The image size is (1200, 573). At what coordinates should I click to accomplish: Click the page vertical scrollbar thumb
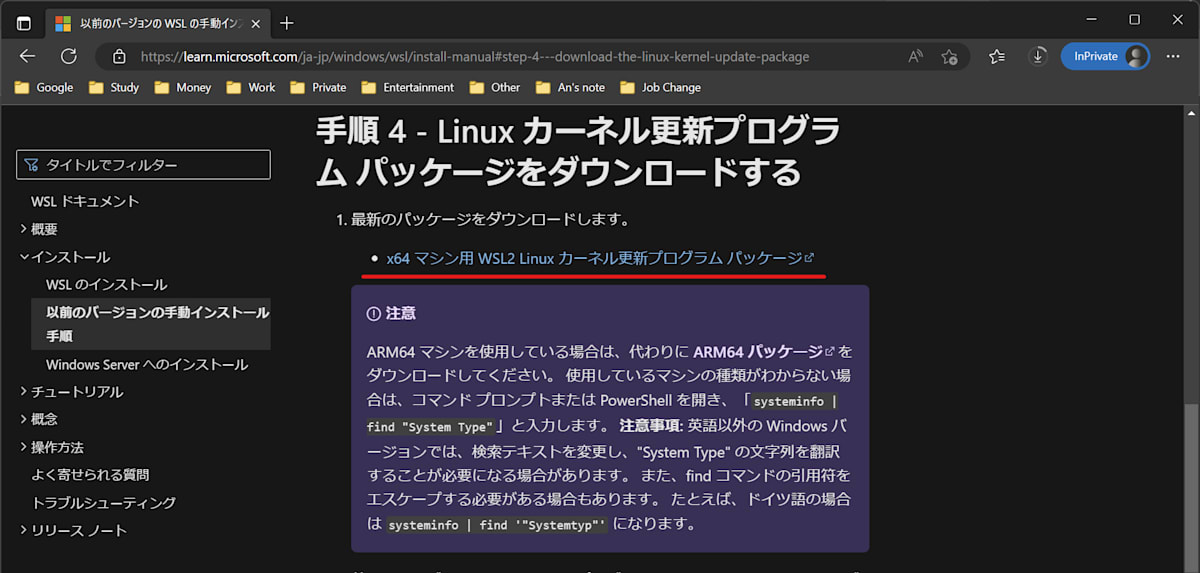pos(1192,486)
